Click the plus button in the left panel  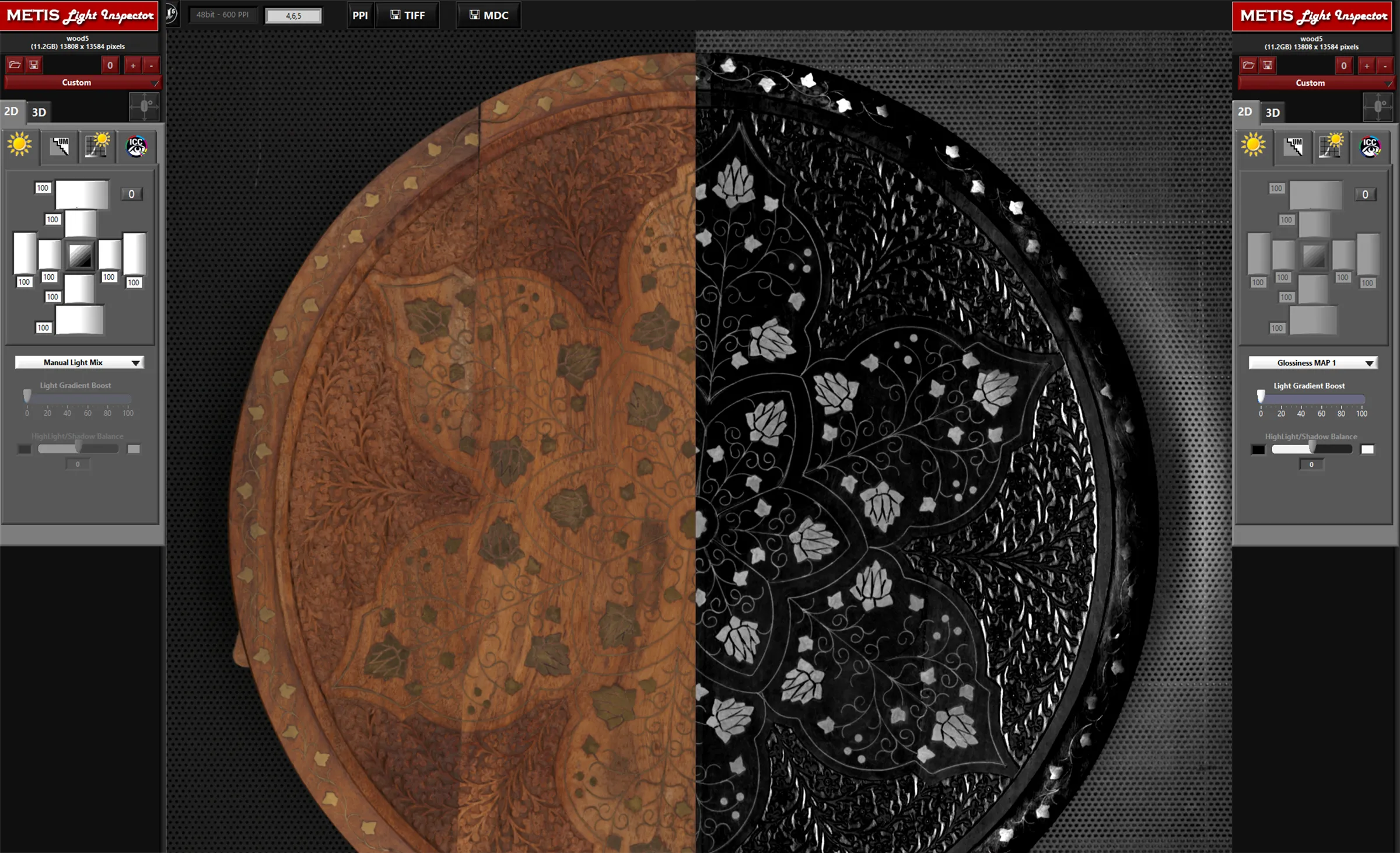point(133,65)
